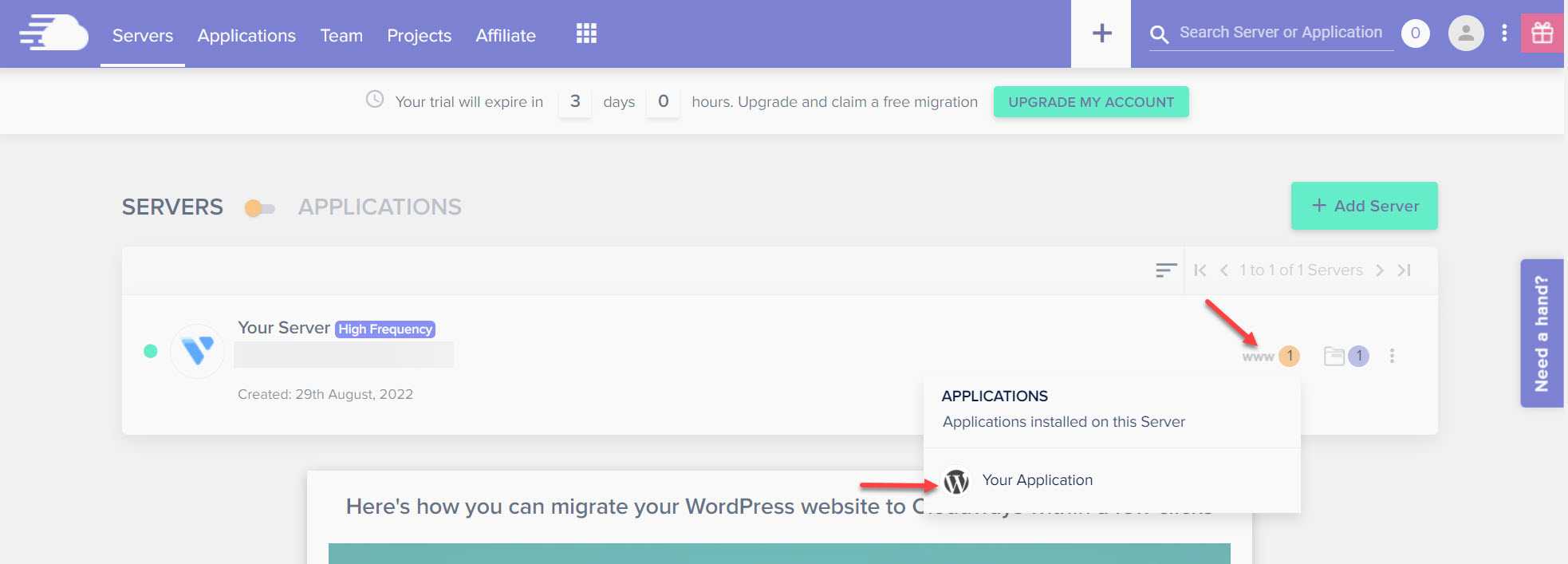The height and width of the screenshot is (564, 1568).
Task: Click the purple projects count badge
Action: [1359, 356]
